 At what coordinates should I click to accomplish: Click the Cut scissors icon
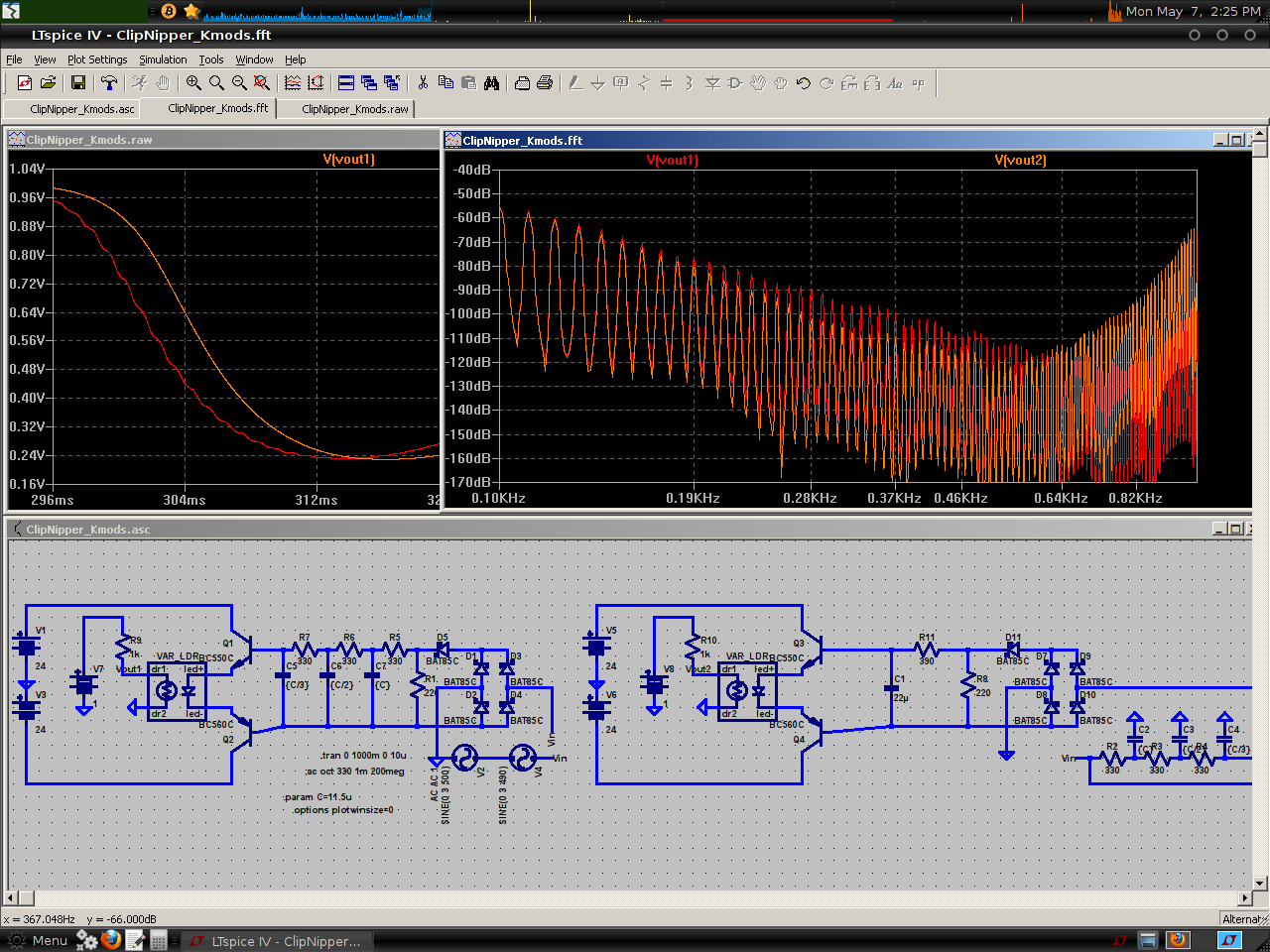tap(423, 83)
